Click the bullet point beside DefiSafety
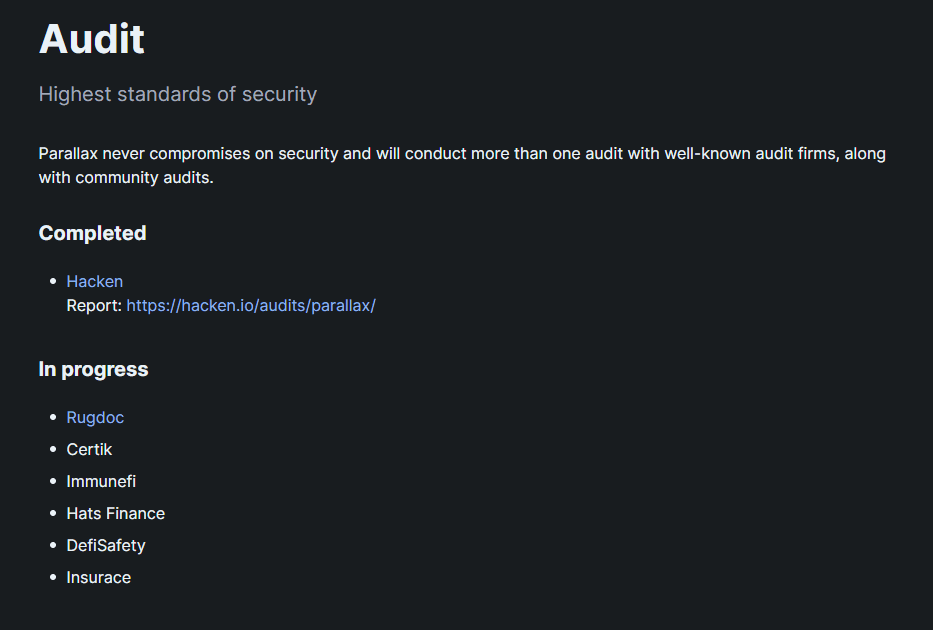The width and height of the screenshot is (933, 630). click(x=52, y=546)
